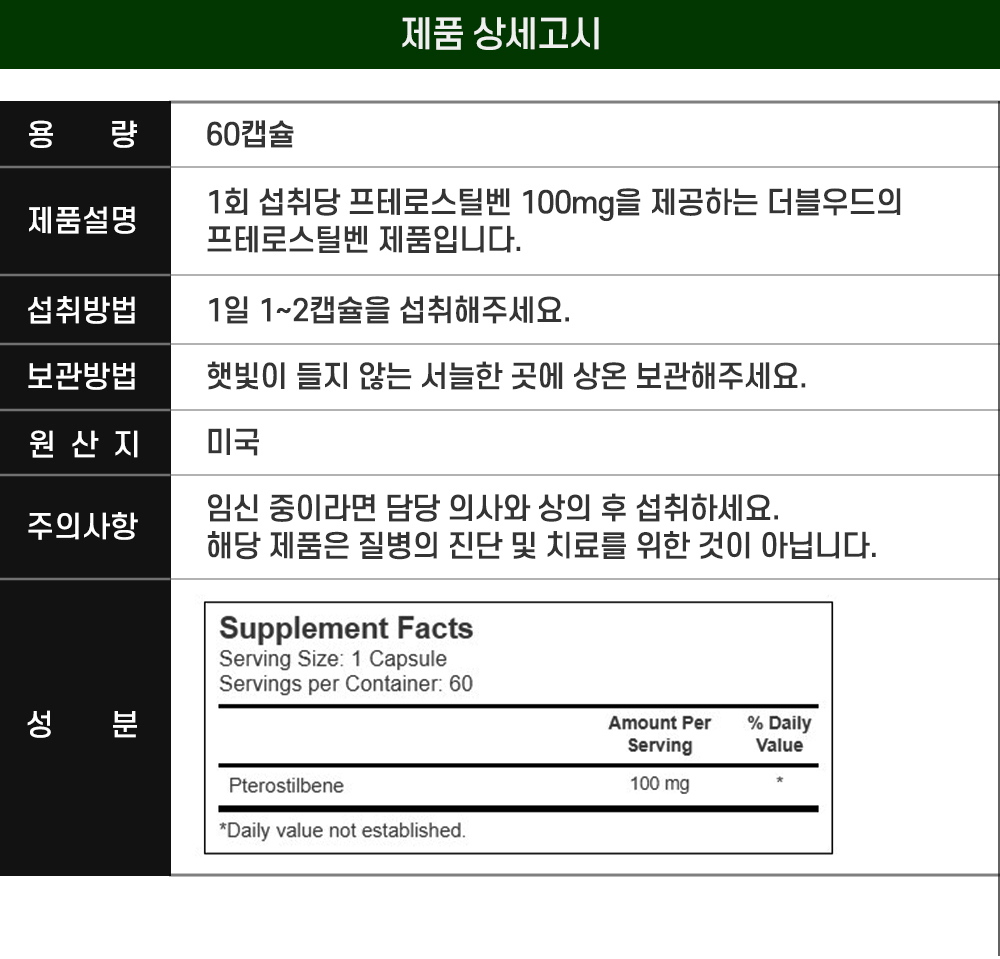Click the 보관방법 row label
This screenshot has width=1000, height=959.
click(84, 377)
